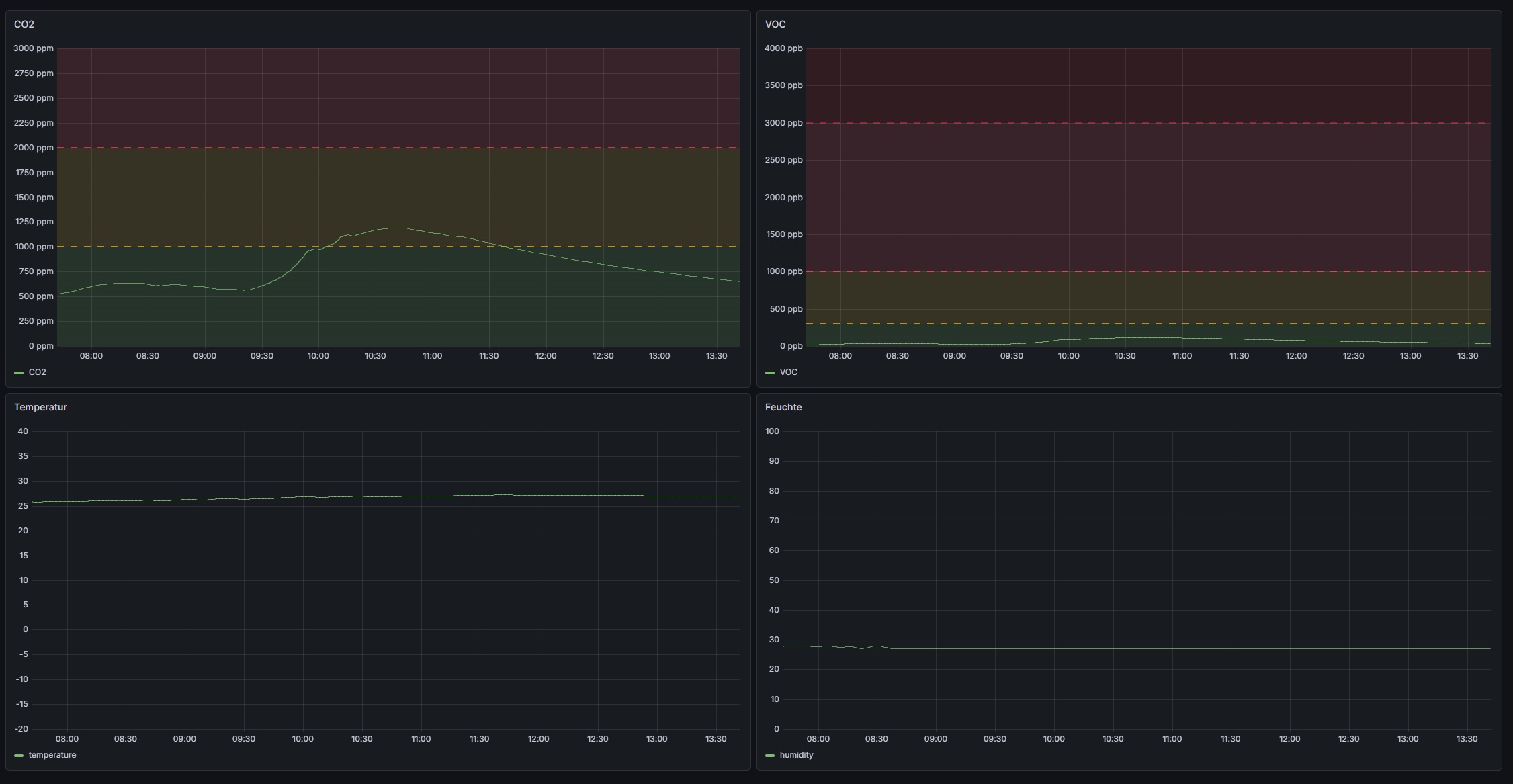The image size is (1513, 784).
Task: Click the 4000 ppb label on VOC axis
Action: [783, 48]
